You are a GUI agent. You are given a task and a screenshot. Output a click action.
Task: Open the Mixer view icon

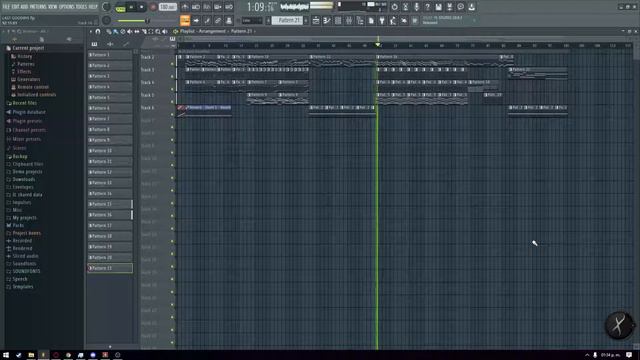click(x=349, y=20)
